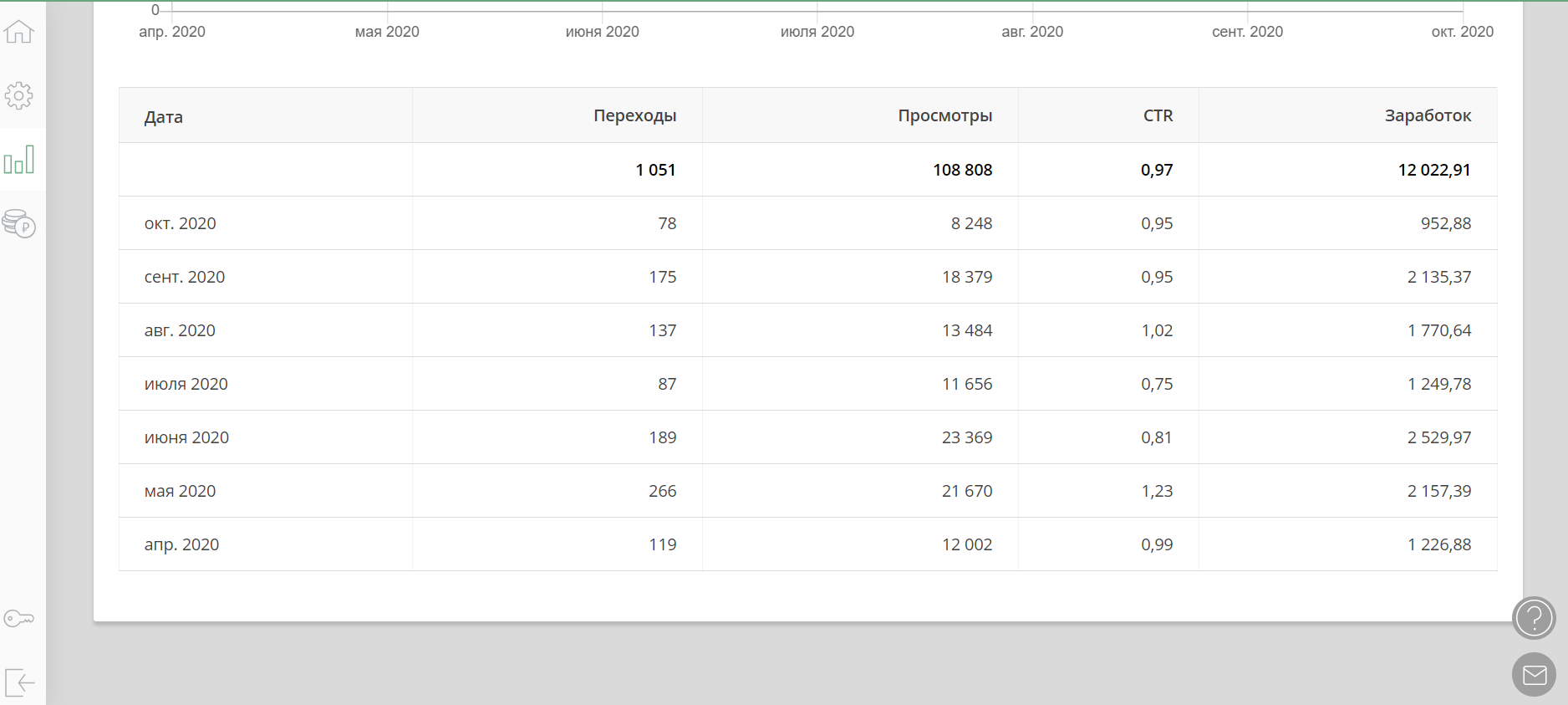The width and height of the screenshot is (1568, 705).
Task: Click the авг. 2020 row label
Action: point(180,330)
